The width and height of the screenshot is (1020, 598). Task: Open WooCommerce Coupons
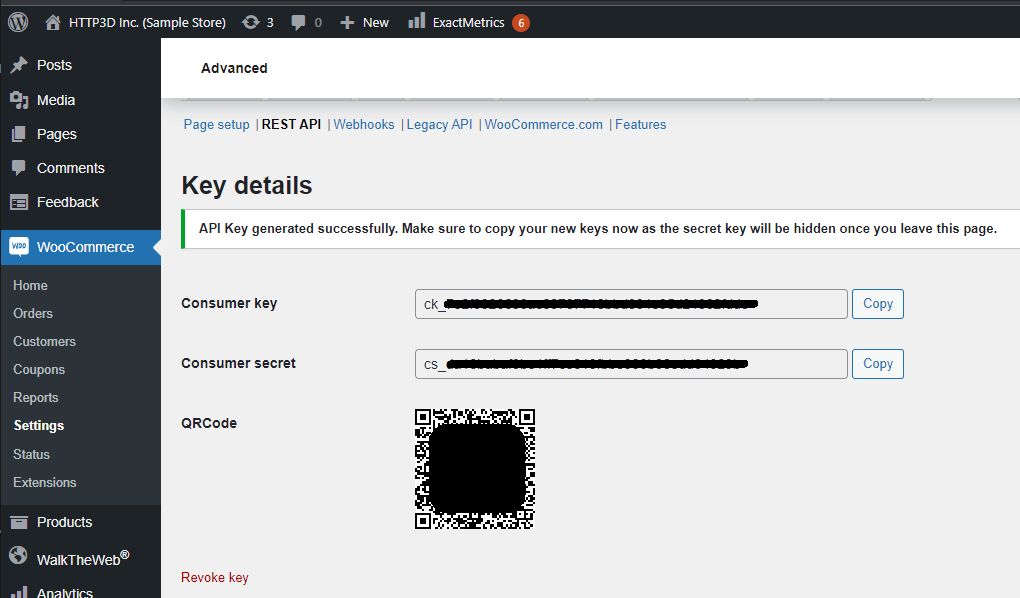[39, 370]
